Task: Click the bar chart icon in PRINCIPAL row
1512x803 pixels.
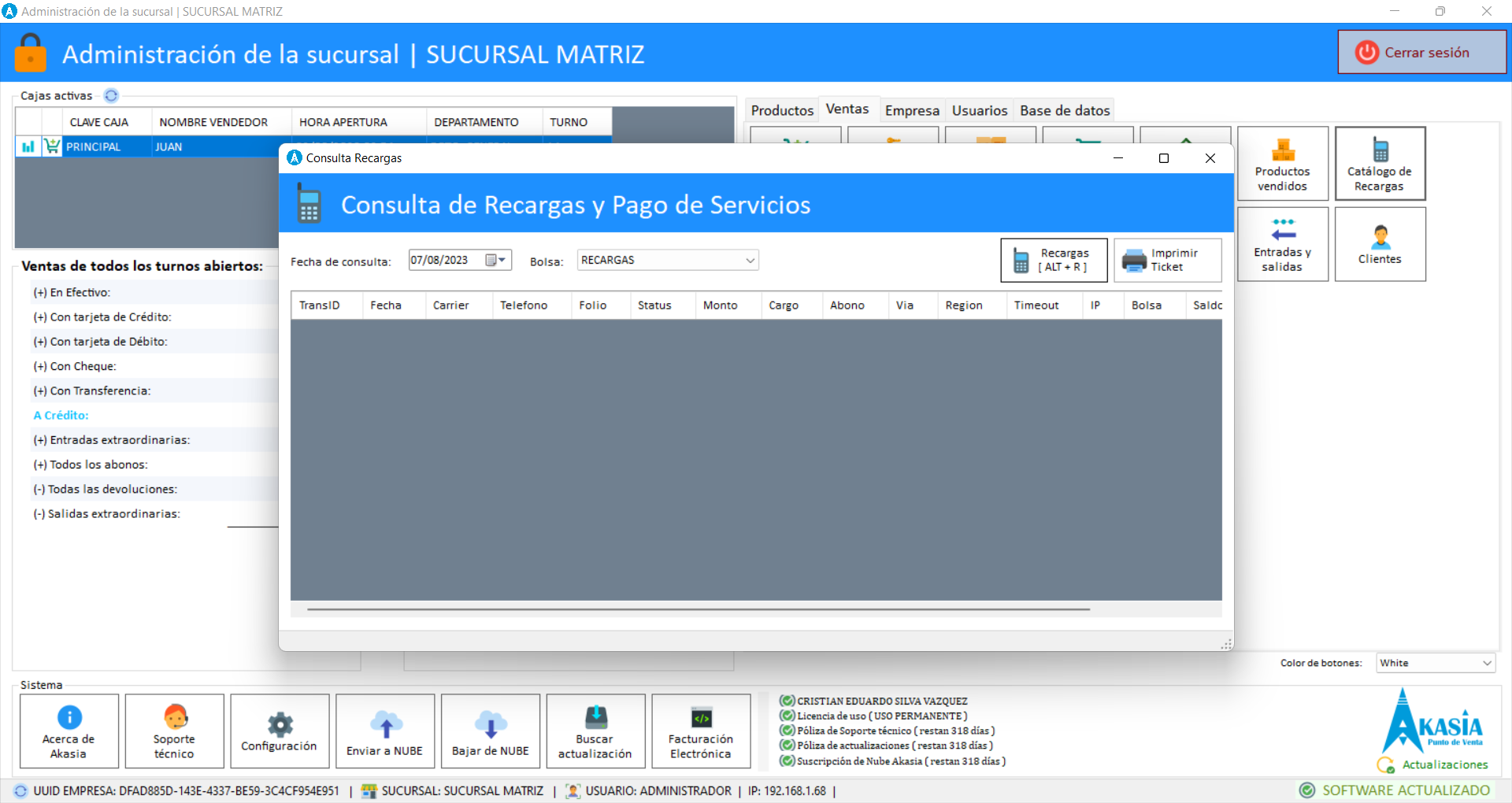Action: coord(28,146)
